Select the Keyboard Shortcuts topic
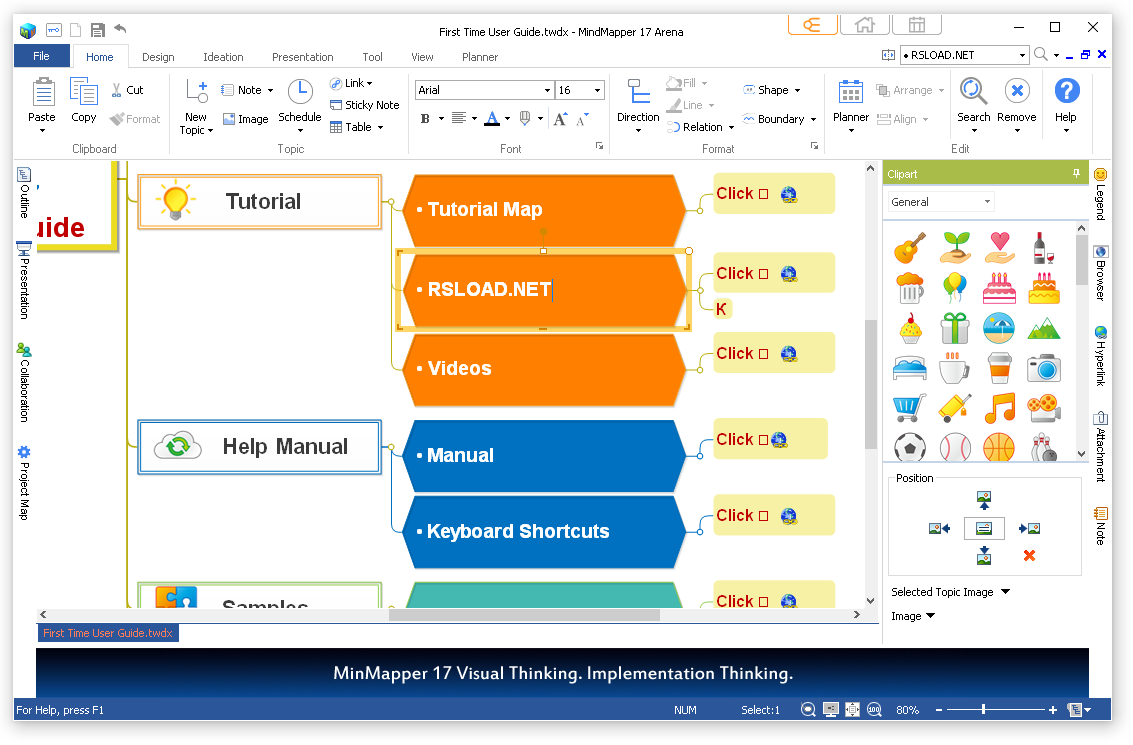 pyautogui.click(x=543, y=532)
